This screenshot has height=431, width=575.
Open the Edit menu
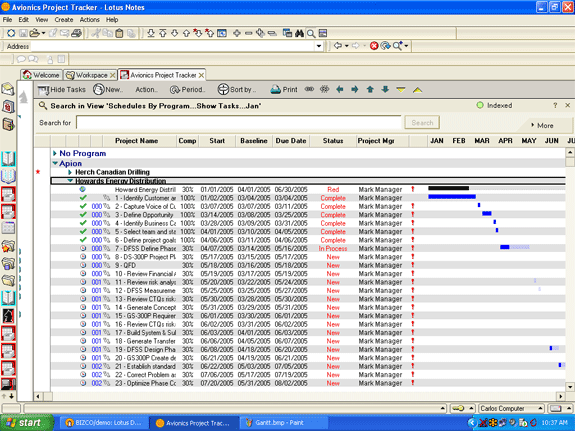click(x=23, y=19)
